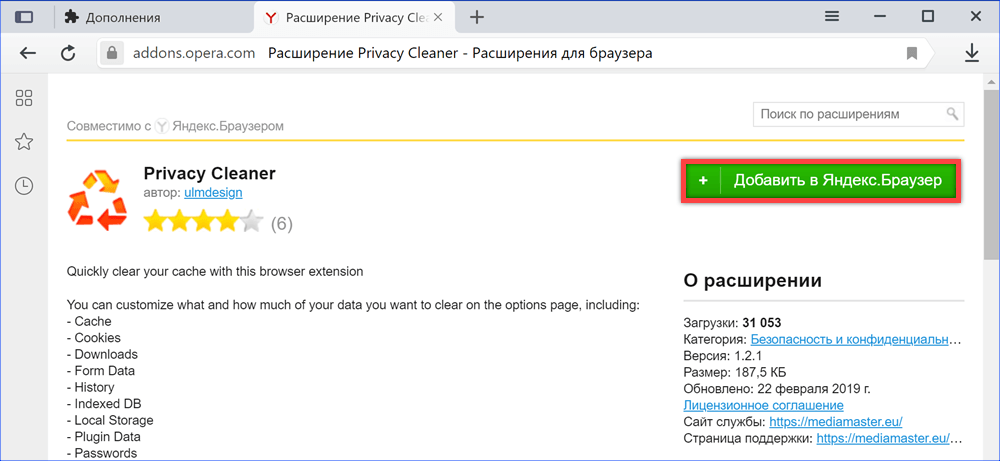Click the Privacy Cleaner recycle logo
The width and height of the screenshot is (1000, 461).
97,198
